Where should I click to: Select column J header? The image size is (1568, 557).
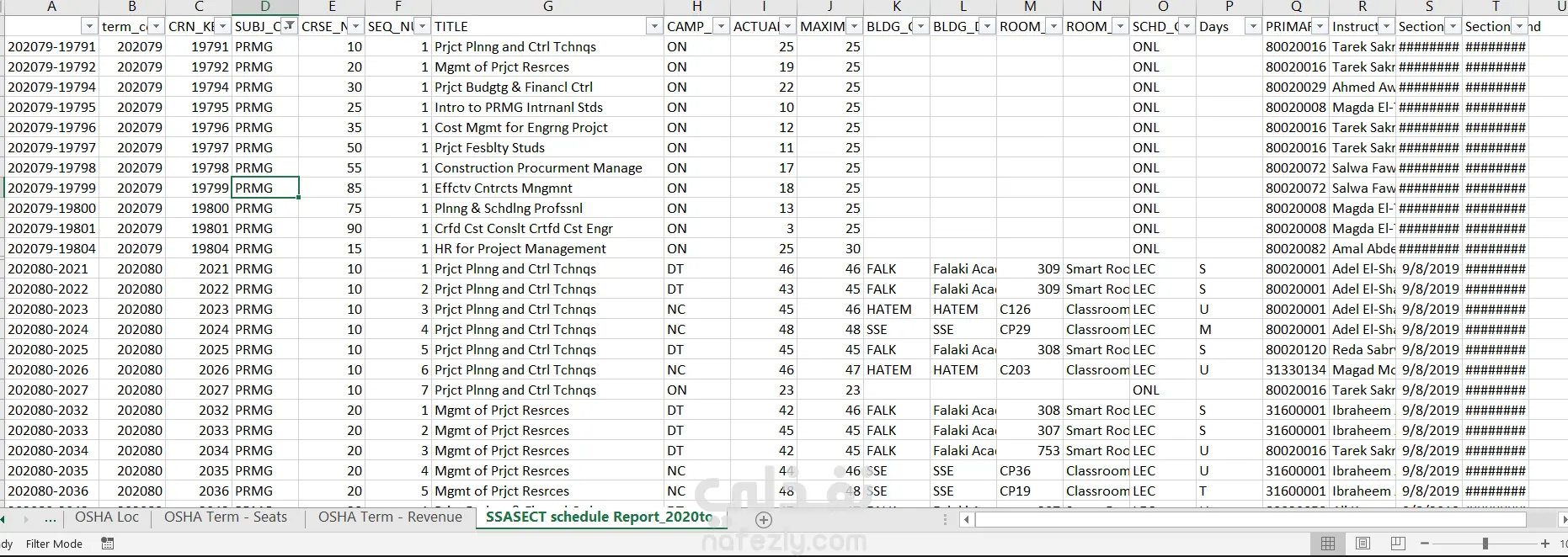[830, 7]
